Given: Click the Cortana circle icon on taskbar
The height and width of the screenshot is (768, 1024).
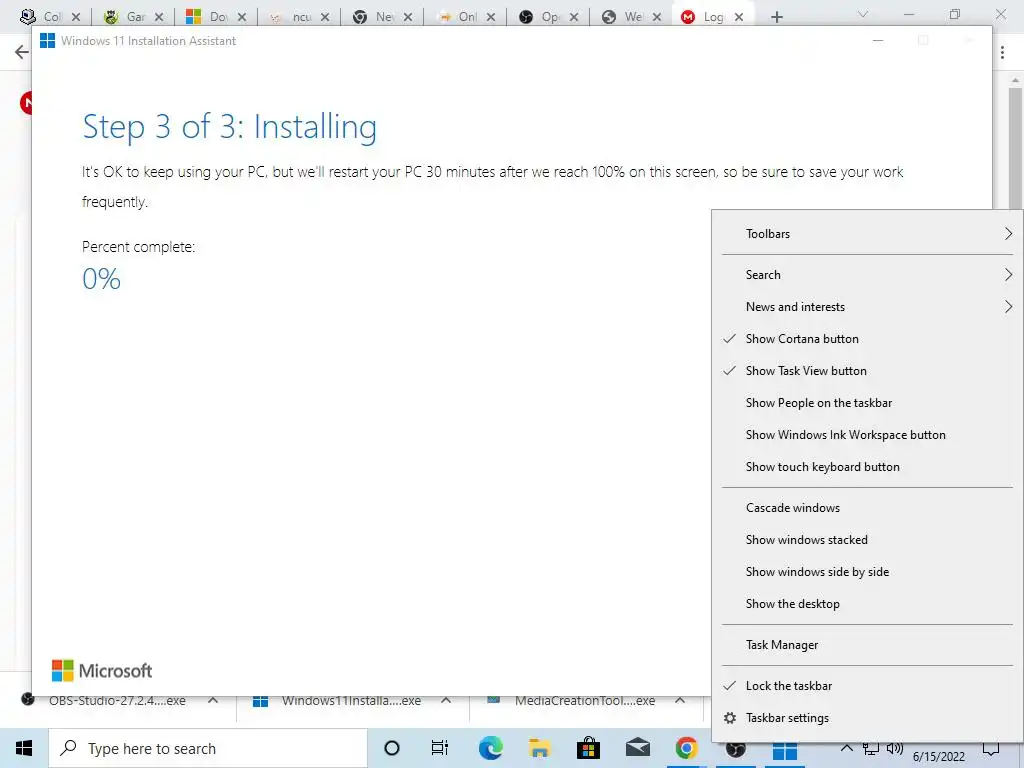Looking at the screenshot, I should [x=392, y=748].
